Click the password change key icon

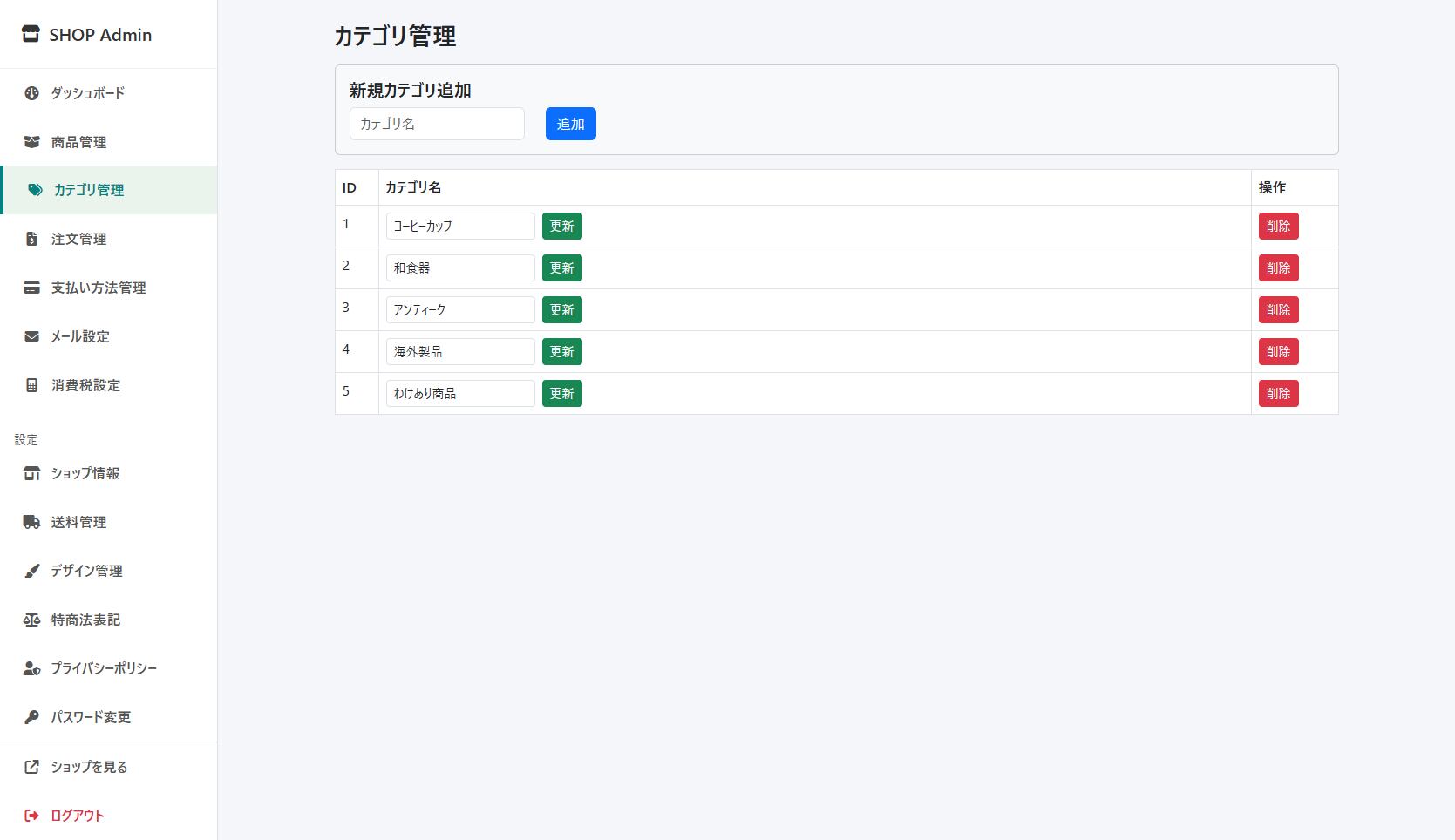[x=32, y=717]
